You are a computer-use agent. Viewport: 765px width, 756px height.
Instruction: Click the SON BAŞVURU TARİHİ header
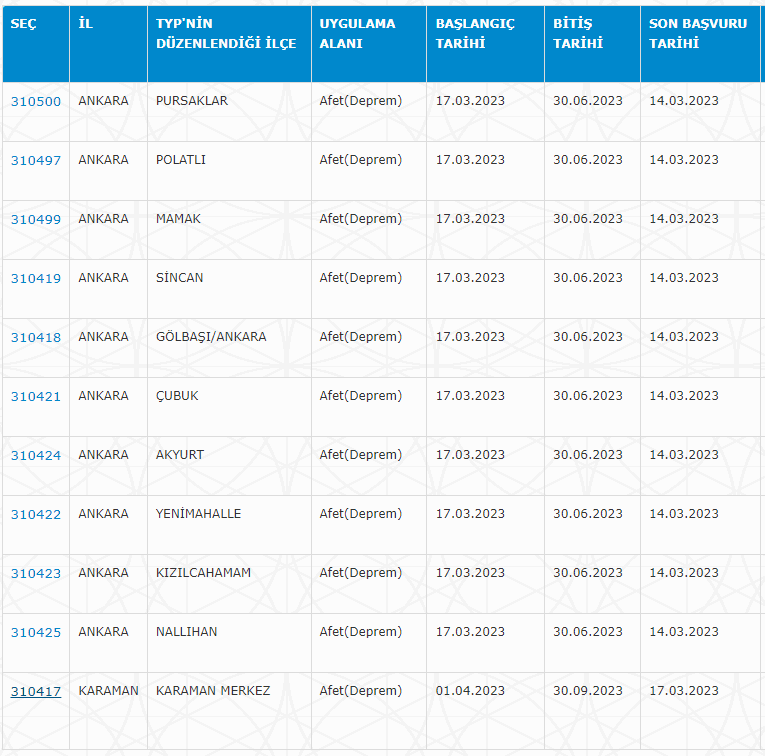pos(698,34)
